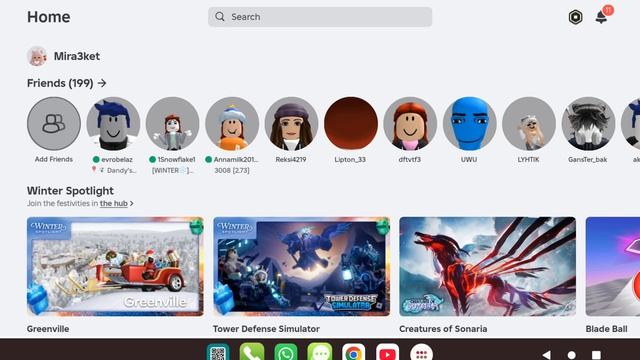Click dftvtf3 name label
Image resolution: width=640 pixels, height=360 pixels.
tap(410, 159)
